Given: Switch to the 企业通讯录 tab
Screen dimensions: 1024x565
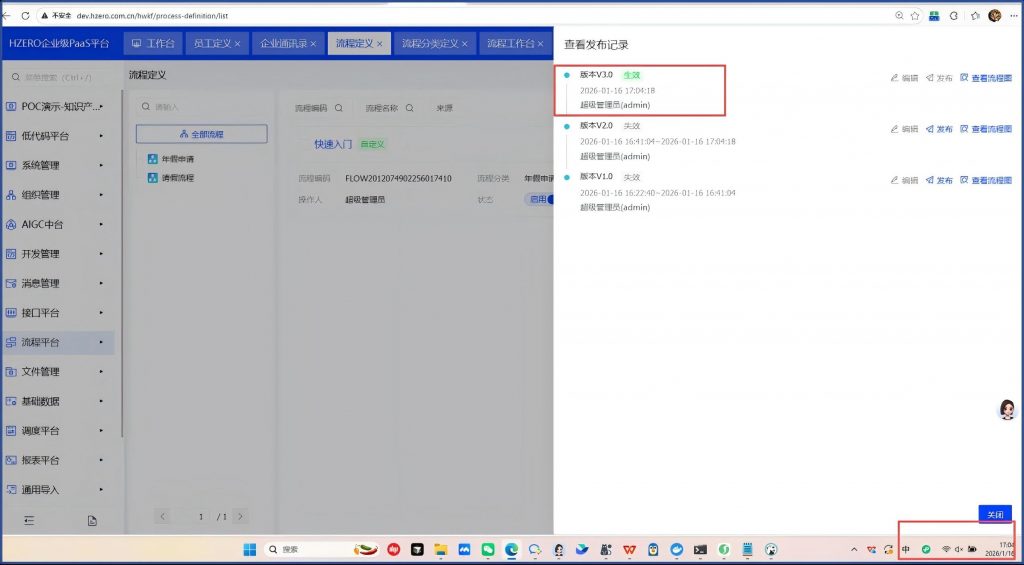Looking at the screenshot, I should (287, 44).
